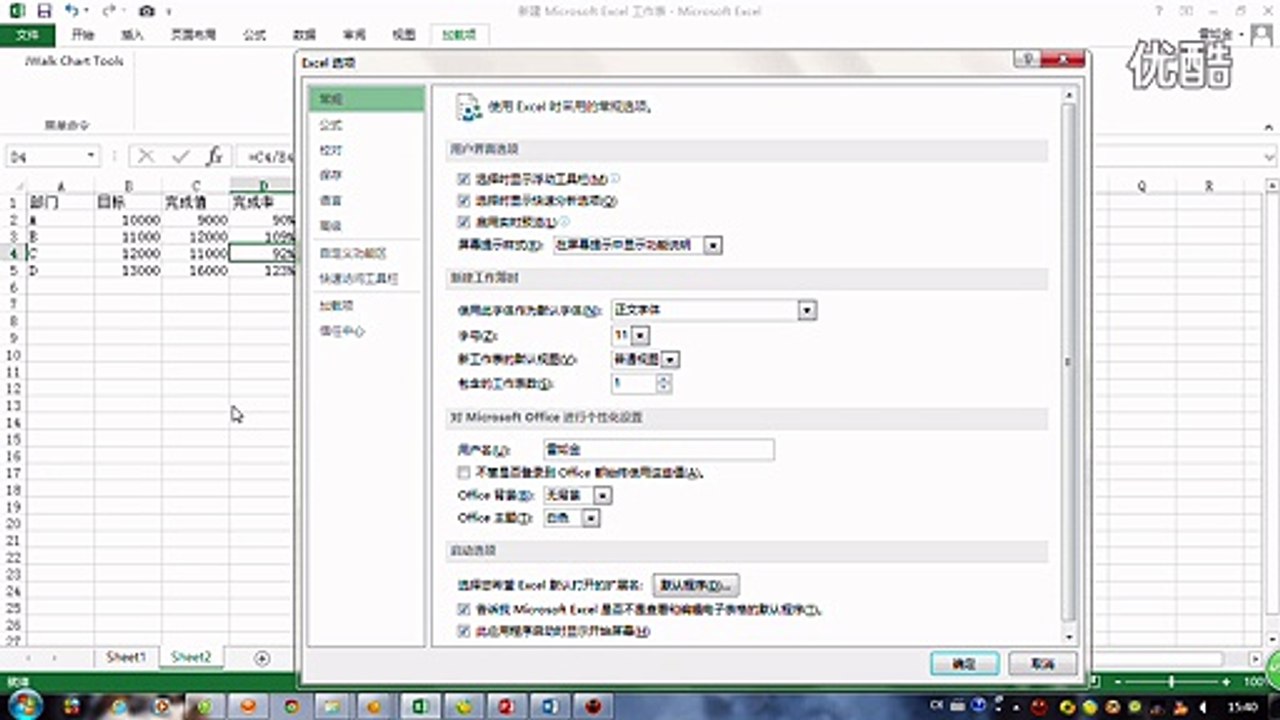Viewport: 1280px width, 720px height.
Task: Toggle always use these values Office checkbox
Action: (463, 472)
